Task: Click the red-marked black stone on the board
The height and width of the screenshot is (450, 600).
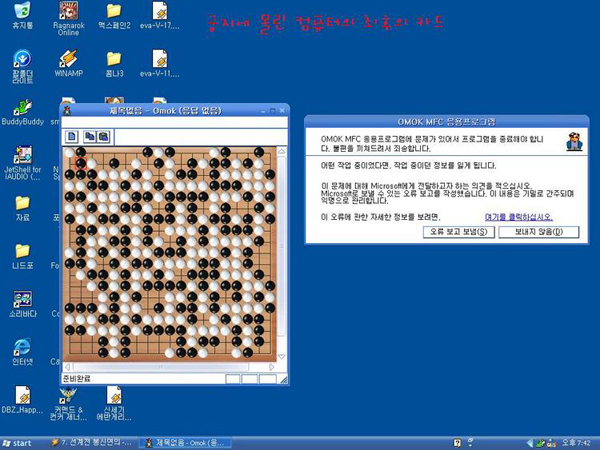Action: pyautogui.click(x=81, y=163)
